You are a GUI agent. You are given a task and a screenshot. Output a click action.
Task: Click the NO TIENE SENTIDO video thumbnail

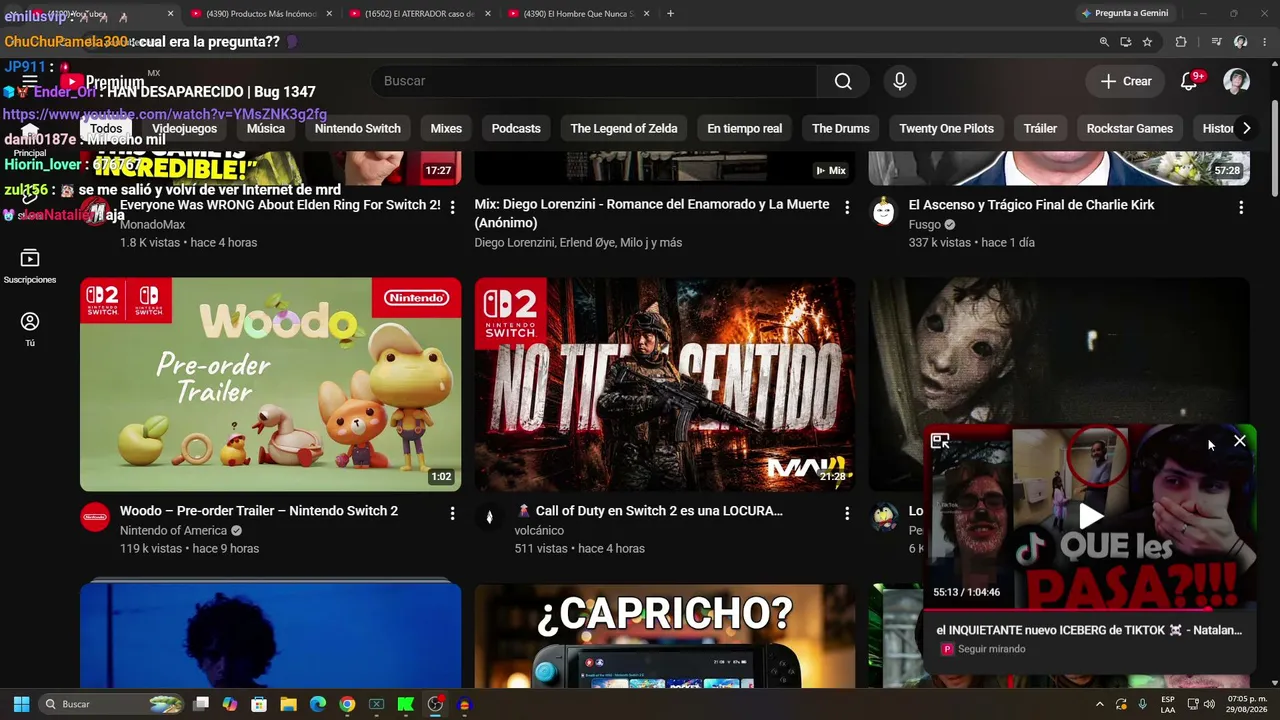pos(664,384)
